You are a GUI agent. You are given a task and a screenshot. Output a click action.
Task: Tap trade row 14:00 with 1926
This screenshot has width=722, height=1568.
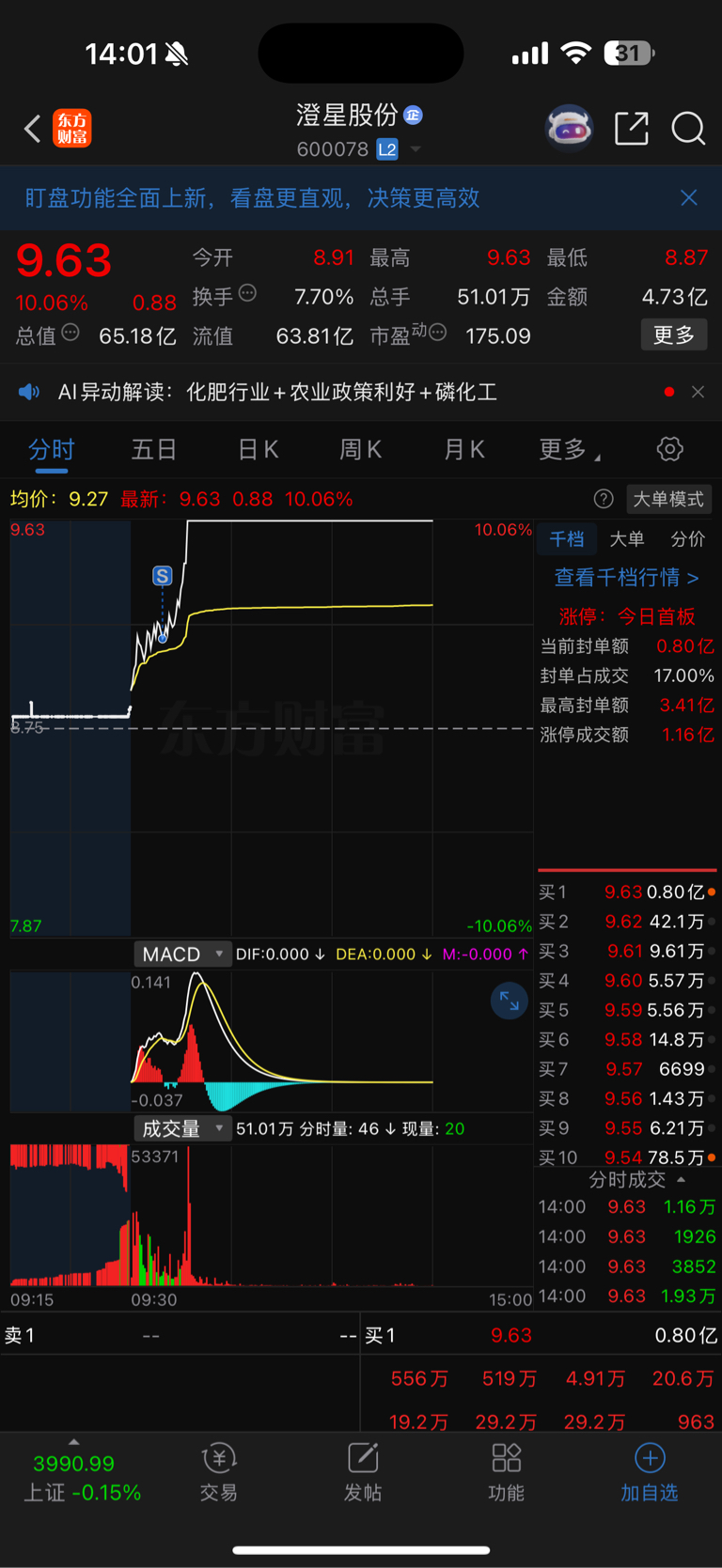tap(627, 1236)
